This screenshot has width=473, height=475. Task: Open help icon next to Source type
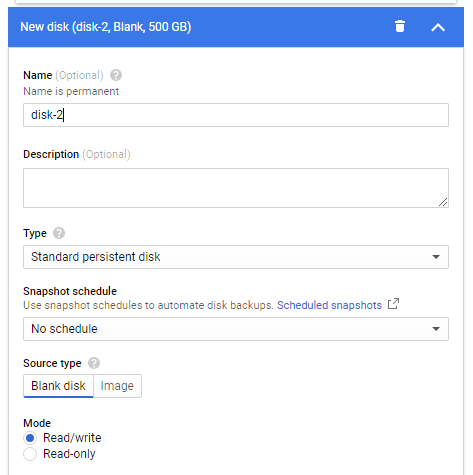pyautogui.click(x=94, y=363)
